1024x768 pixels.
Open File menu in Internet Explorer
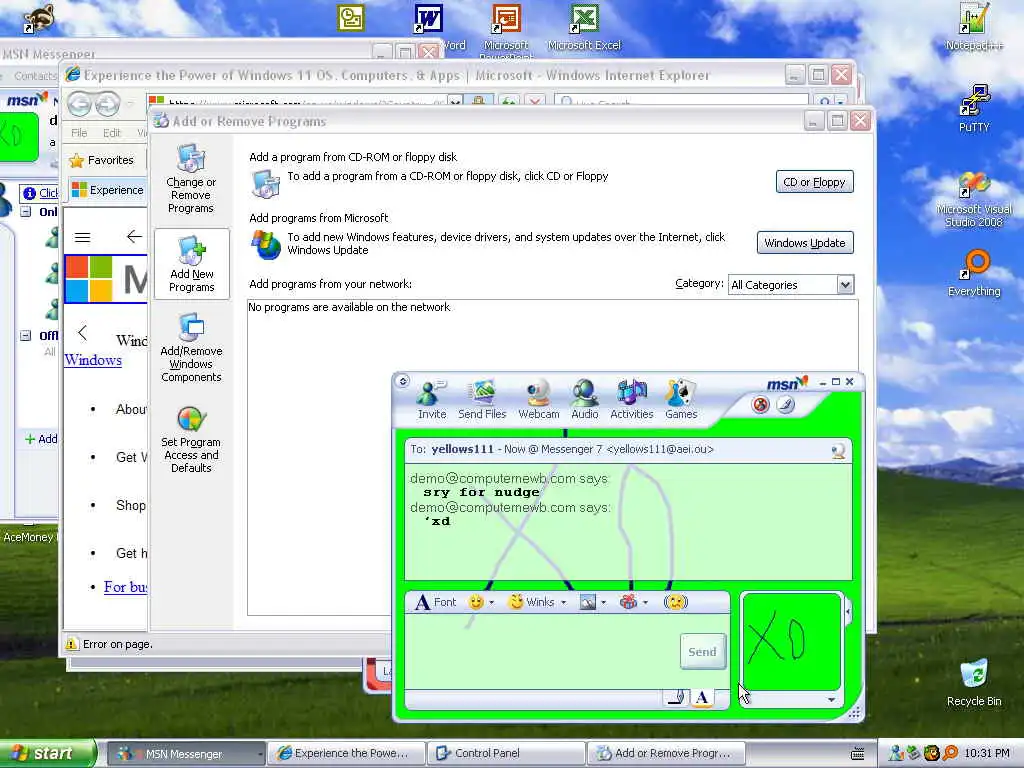79,133
